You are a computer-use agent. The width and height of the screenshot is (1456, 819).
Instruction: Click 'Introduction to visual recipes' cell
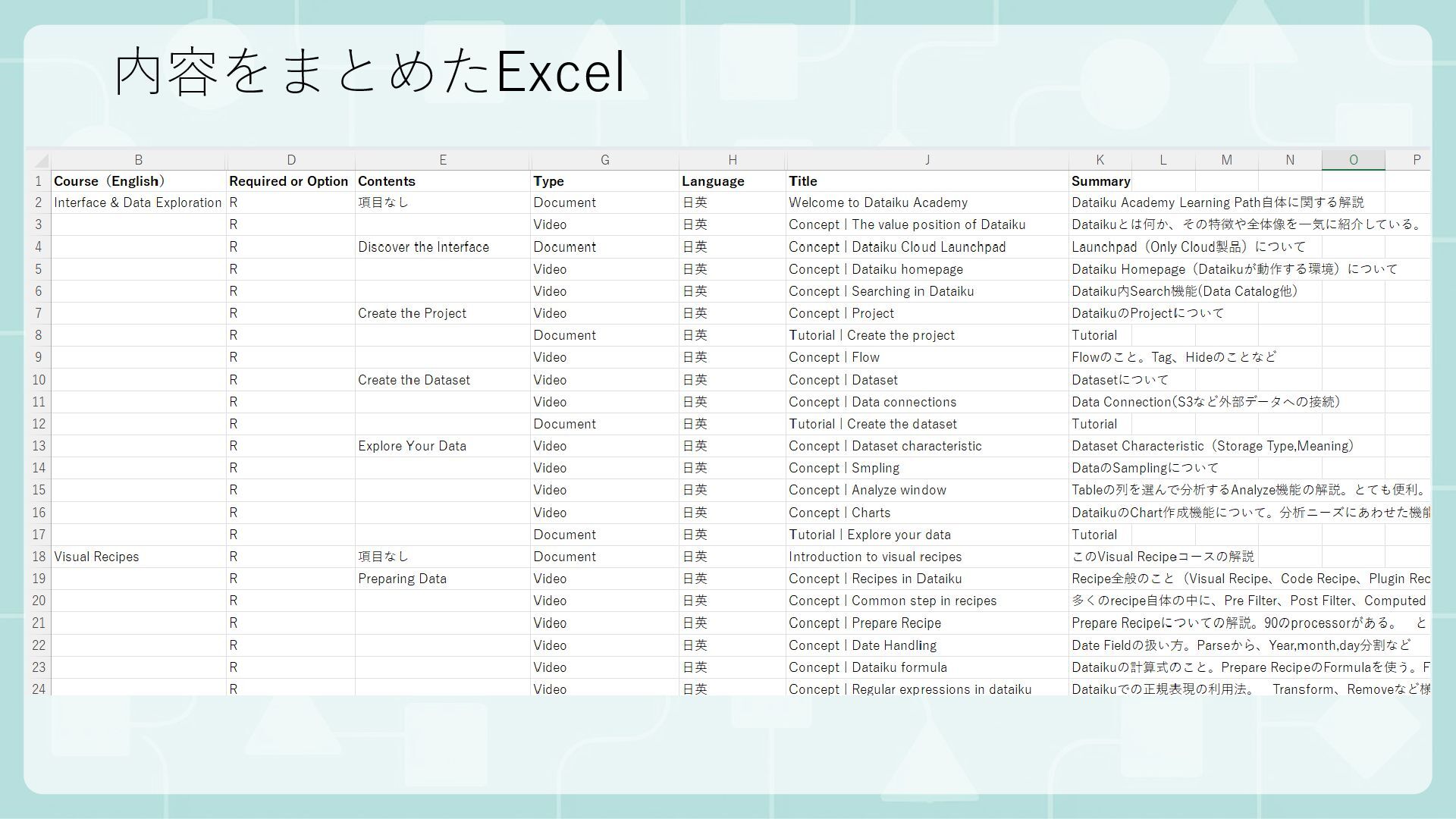[x=927, y=557]
